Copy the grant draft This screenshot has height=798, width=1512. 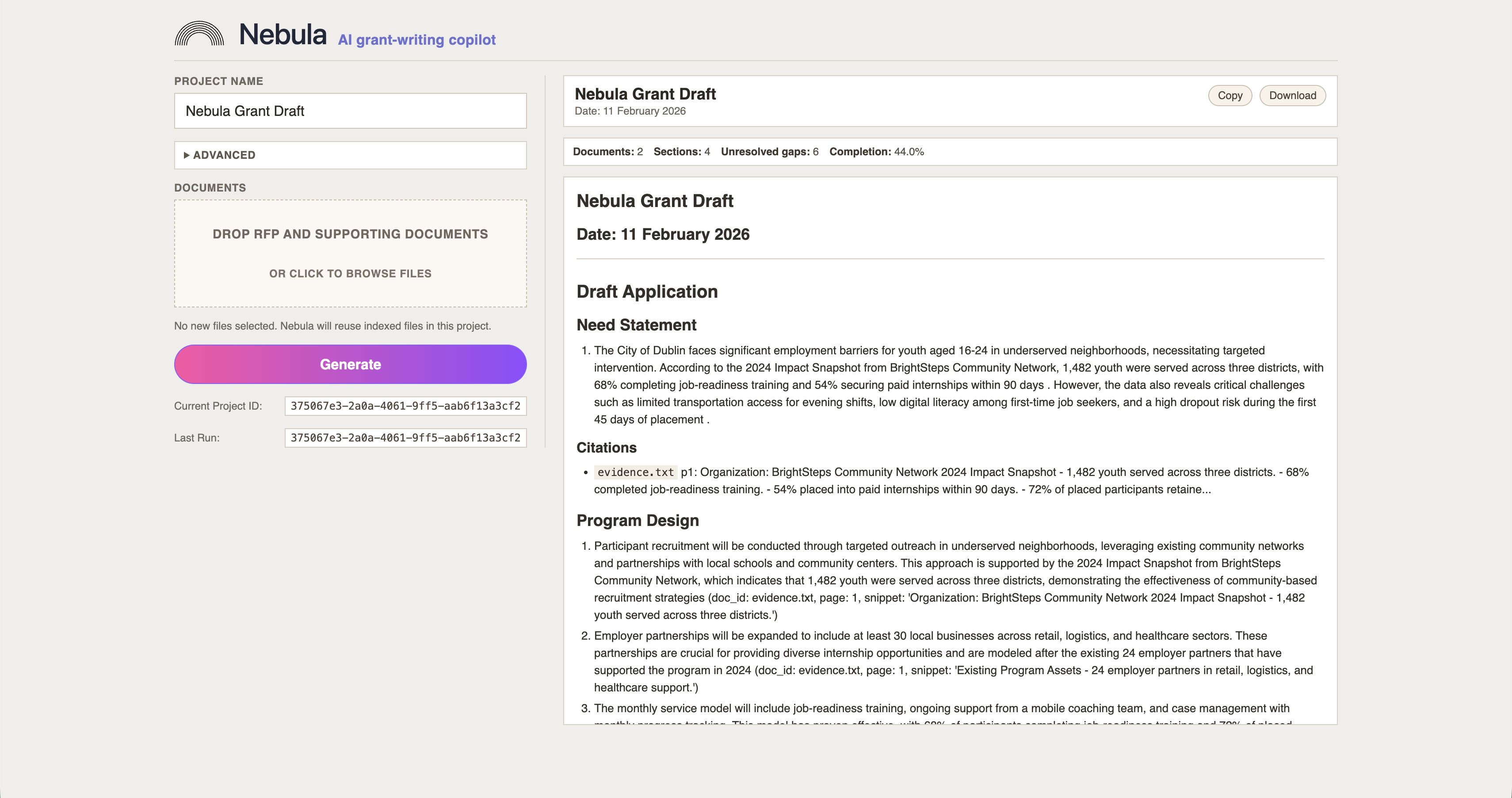1229,96
